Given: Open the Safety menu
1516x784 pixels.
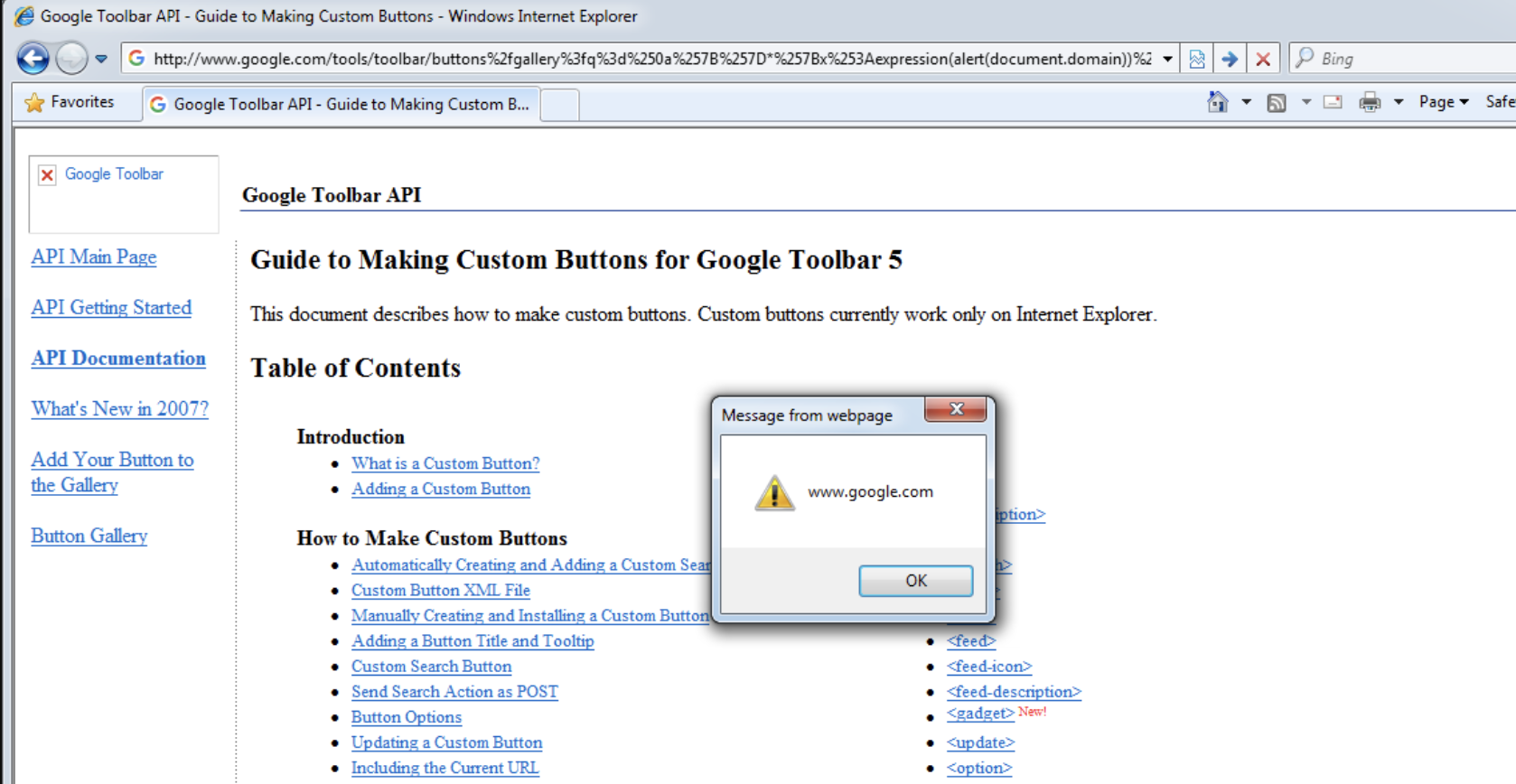Looking at the screenshot, I should coord(1500,102).
